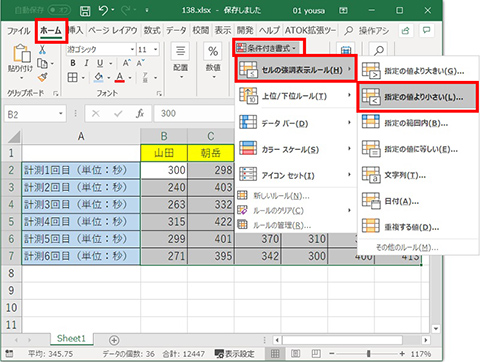
Task: Choose 重複する値 rule option
Action: [x=418, y=227]
